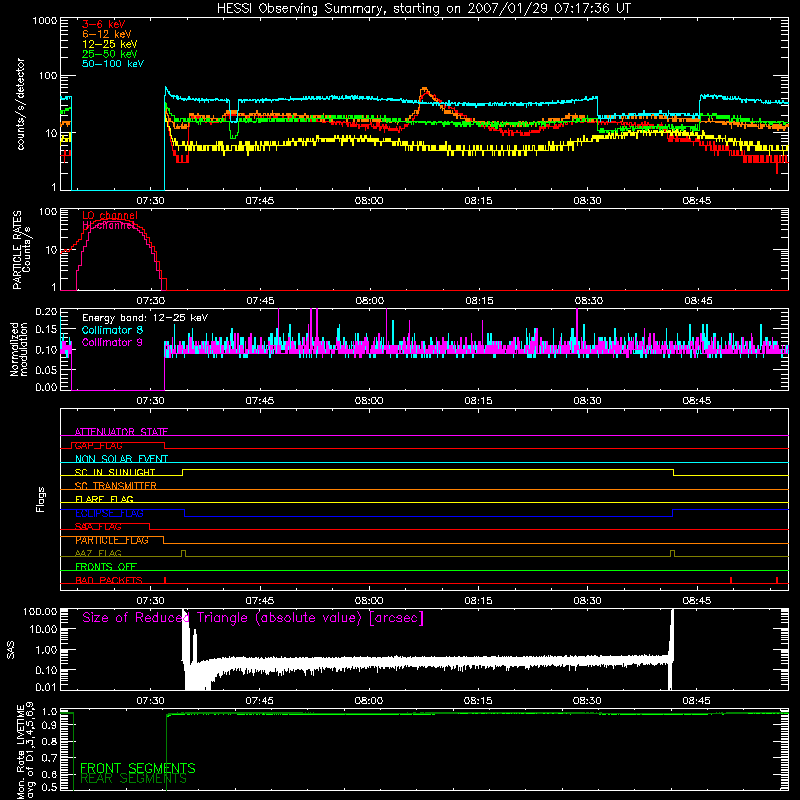Click the orange 6-12 keV peak after 08:00
The height and width of the screenshot is (800, 800).
pyautogui.click(x=424, y=91)
